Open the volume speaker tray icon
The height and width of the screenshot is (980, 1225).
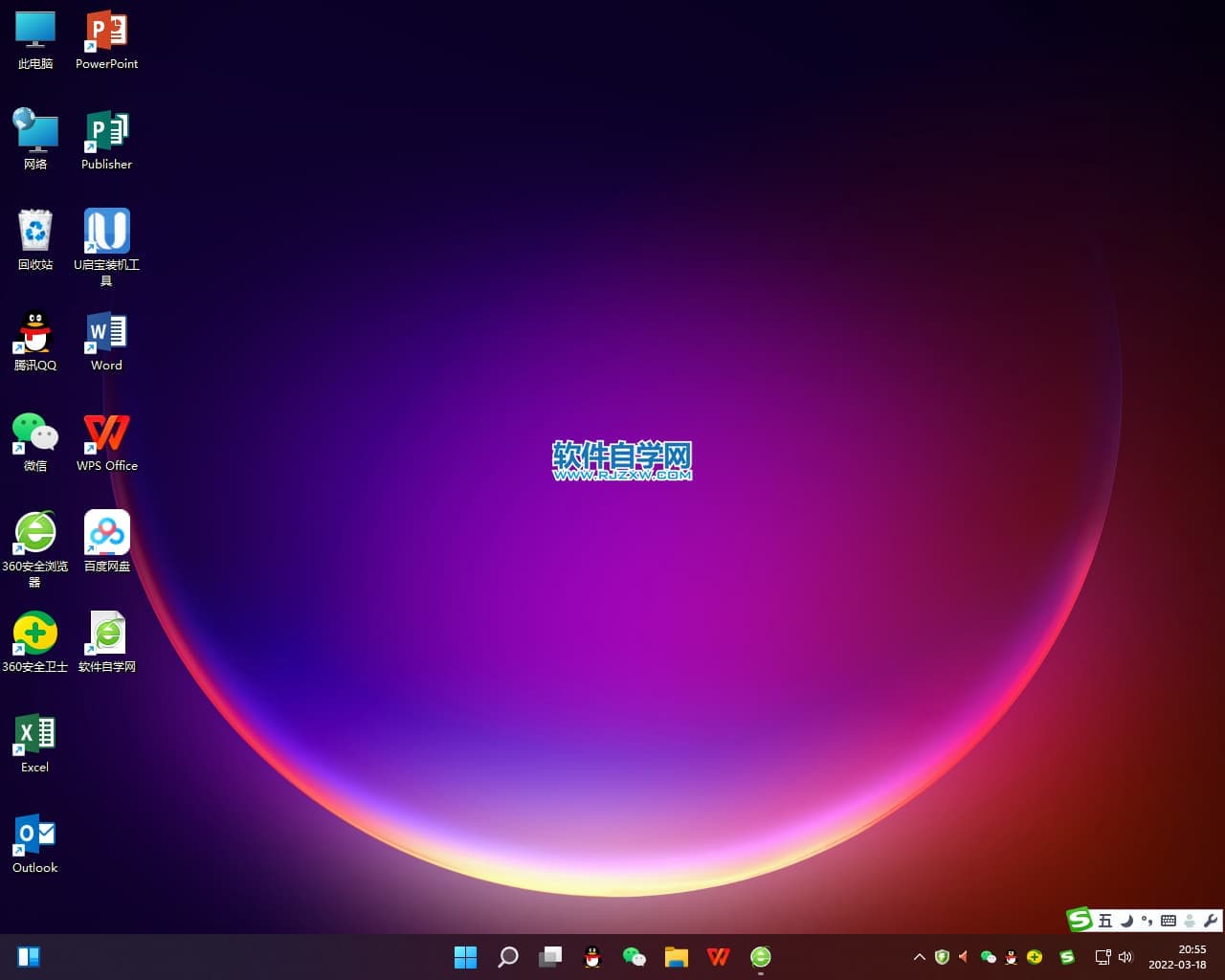pyautogui.click(x=1125, y=957)
